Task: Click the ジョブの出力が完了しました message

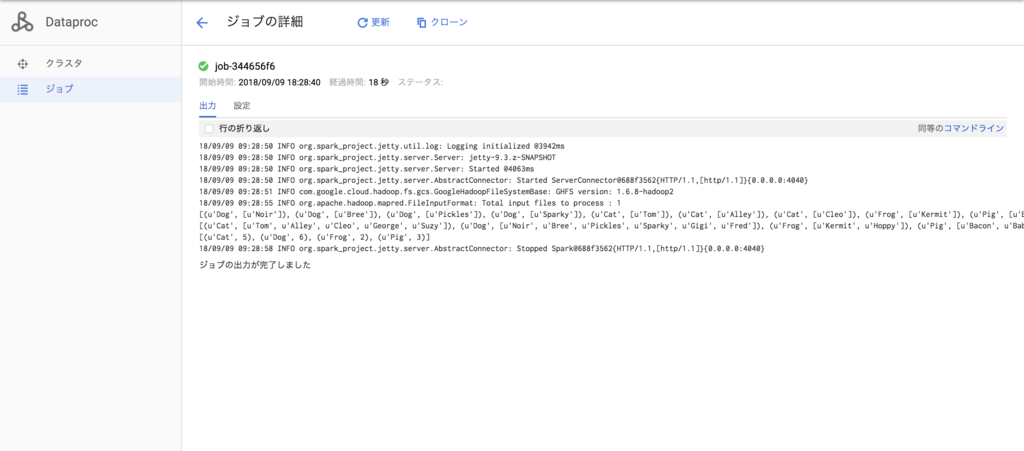Action: tap(255, 266)
